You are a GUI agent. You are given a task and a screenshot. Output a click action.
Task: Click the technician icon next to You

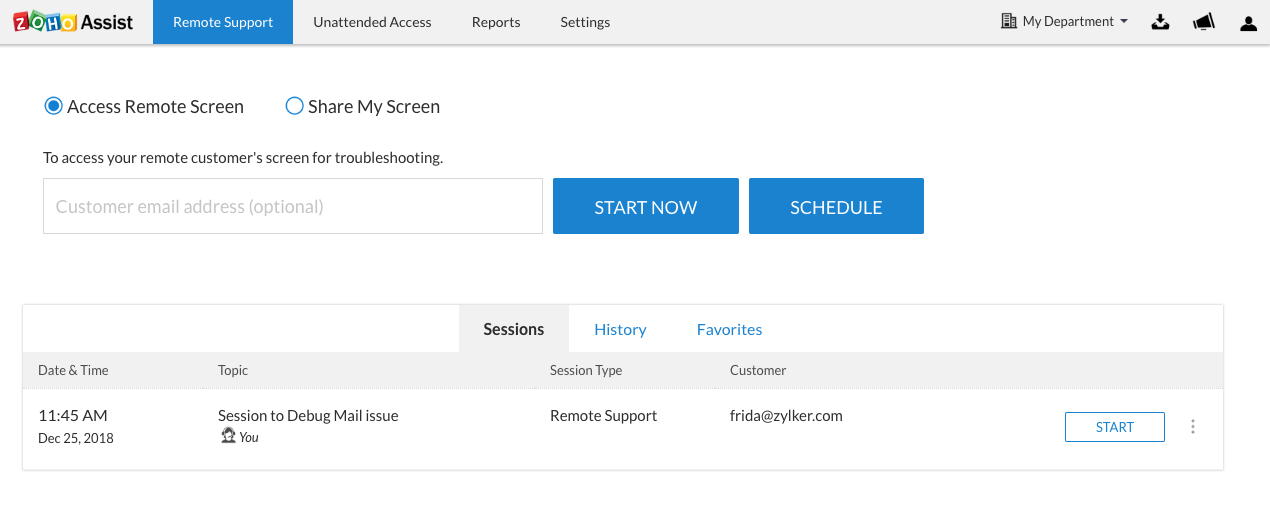click(x=228, y=436)
